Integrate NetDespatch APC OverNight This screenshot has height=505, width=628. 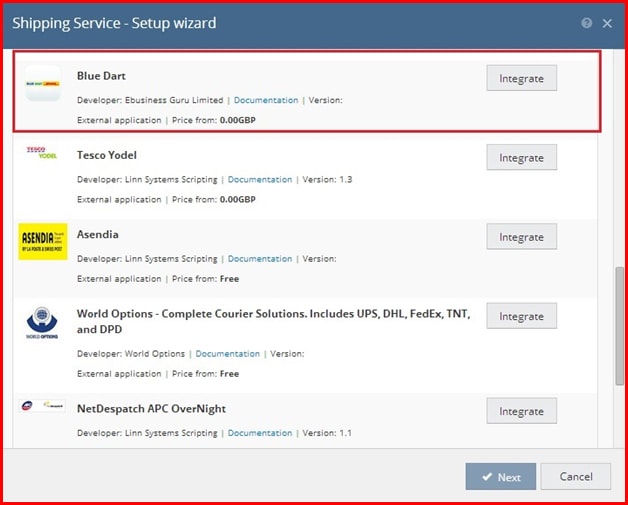coord(521,411)
